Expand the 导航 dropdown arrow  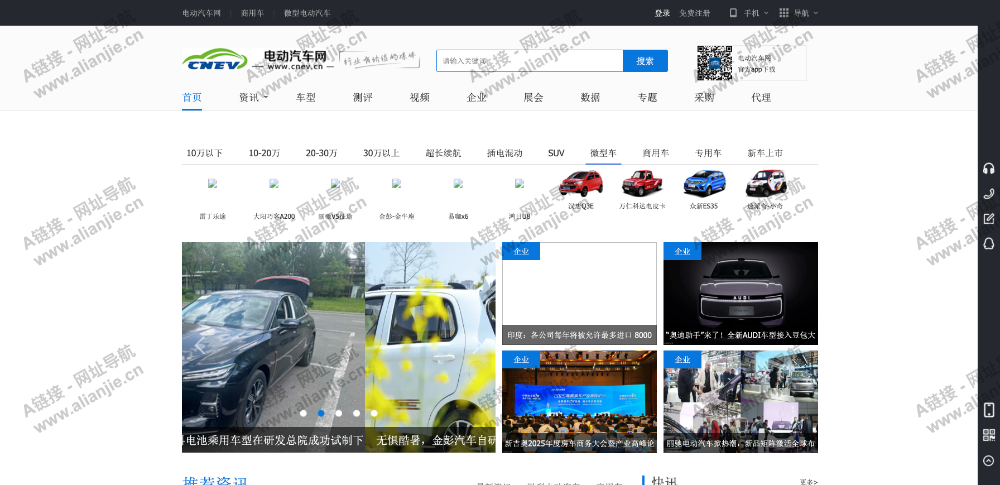coord(816,13)
